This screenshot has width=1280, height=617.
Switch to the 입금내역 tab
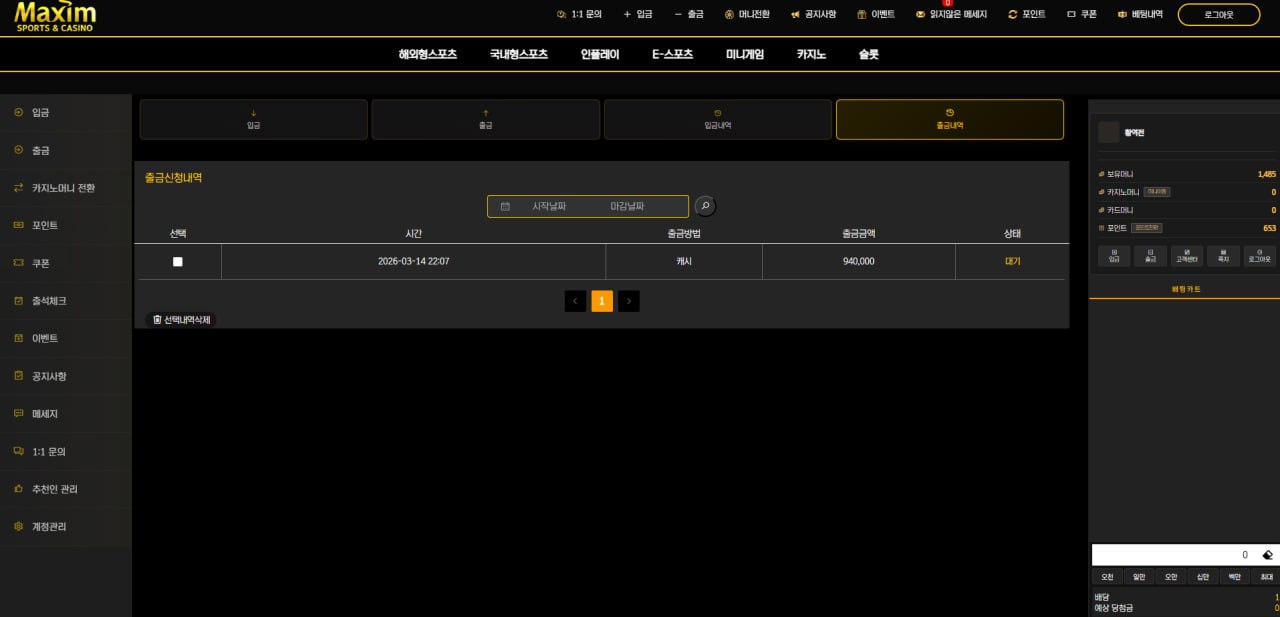point(717,119)
